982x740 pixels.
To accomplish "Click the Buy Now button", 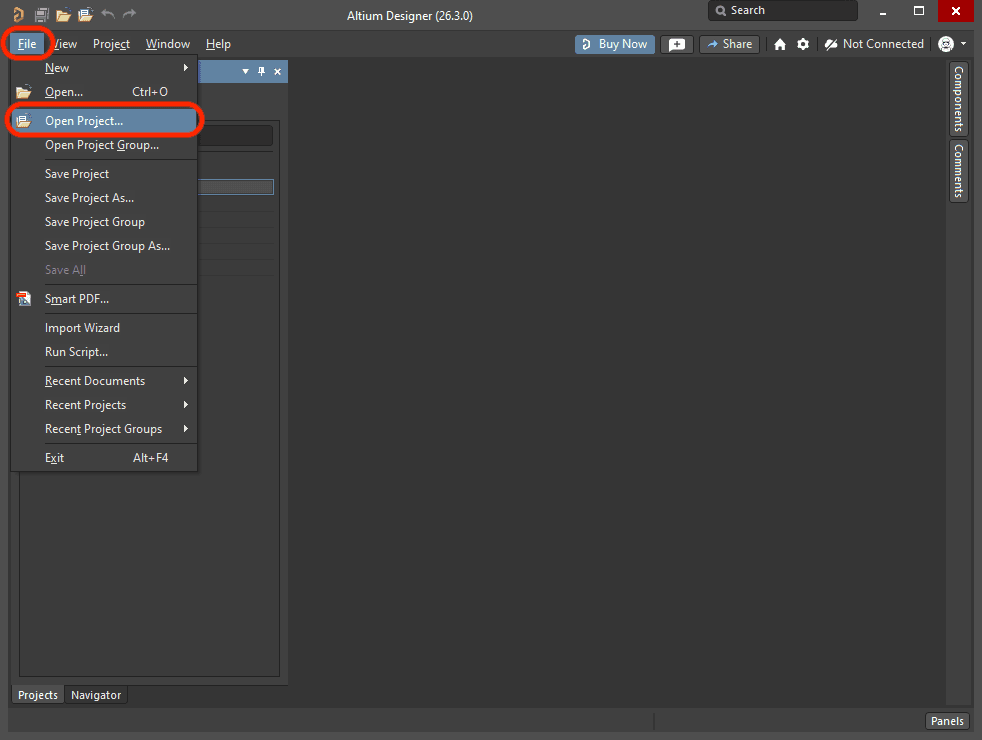I will (614, 44).
